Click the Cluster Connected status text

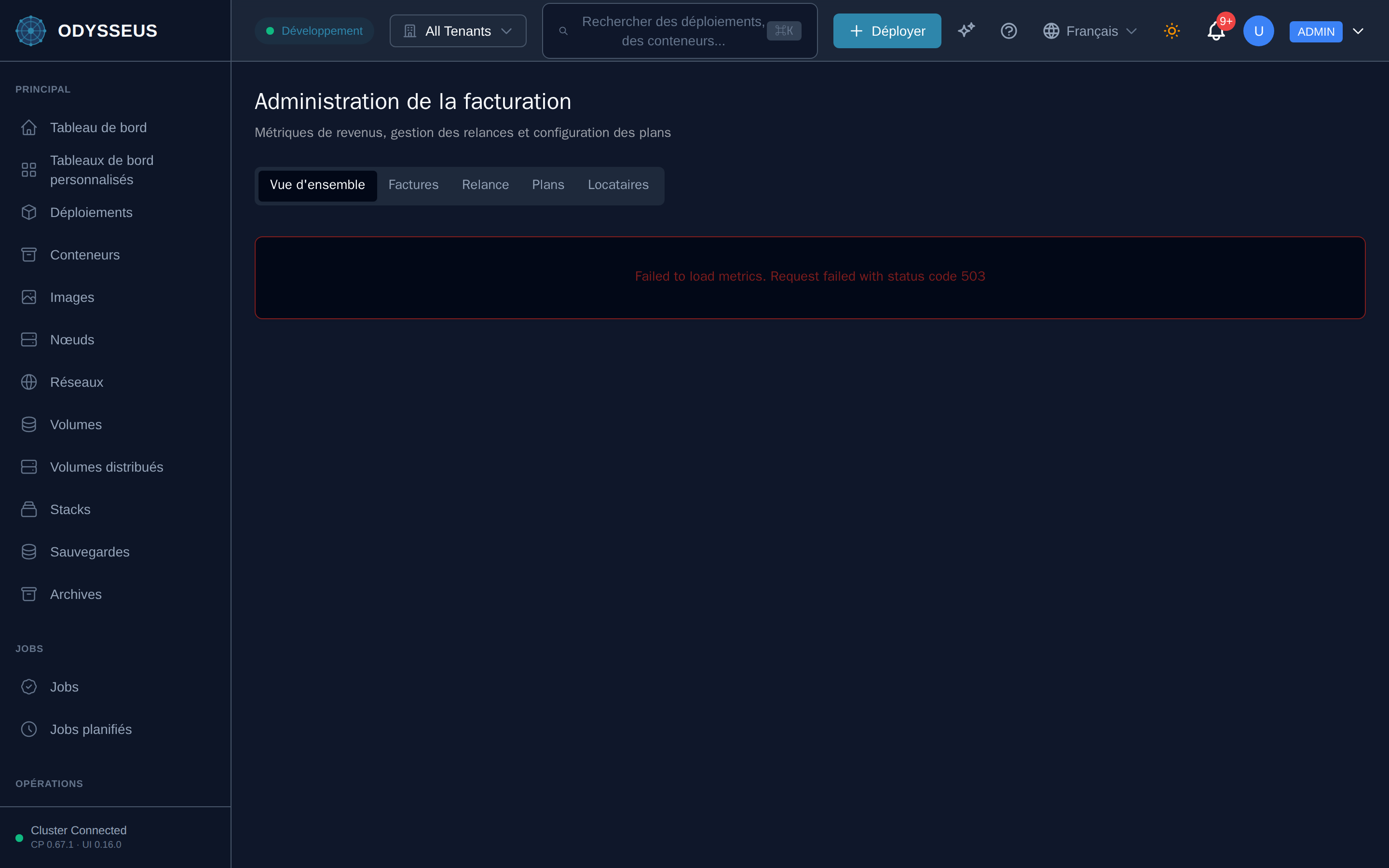point(79,830)
